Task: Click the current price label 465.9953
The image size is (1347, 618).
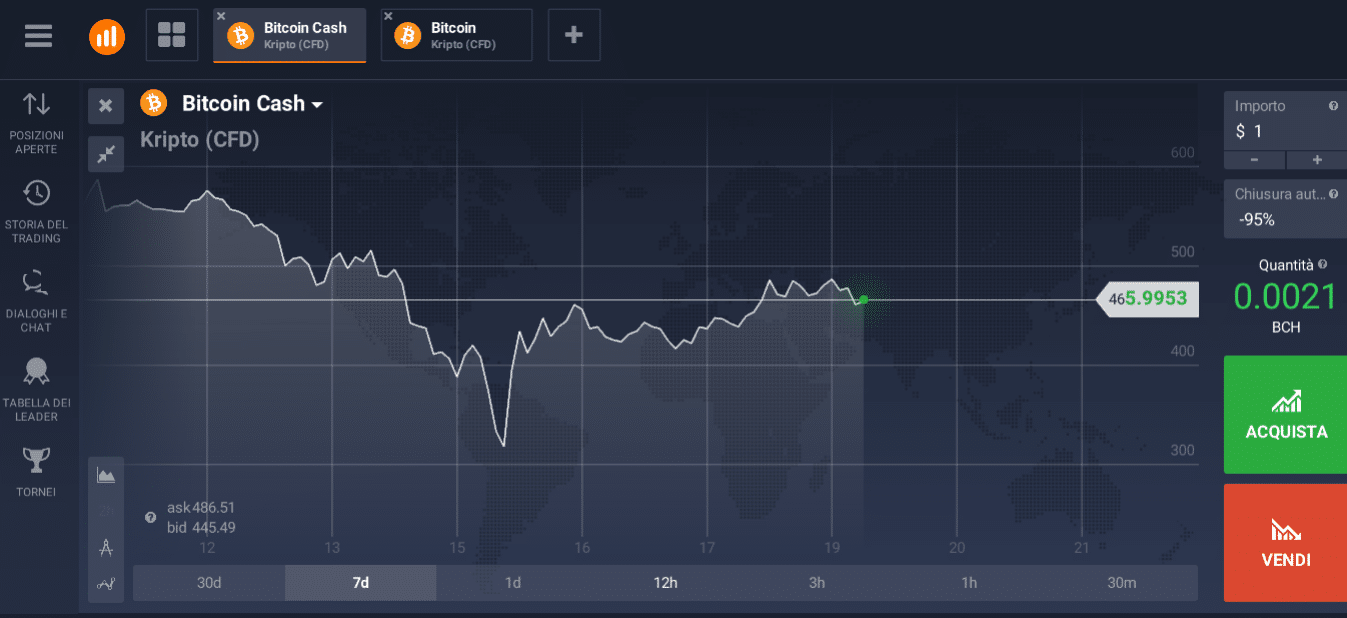Action: (x=1147, y=298)
